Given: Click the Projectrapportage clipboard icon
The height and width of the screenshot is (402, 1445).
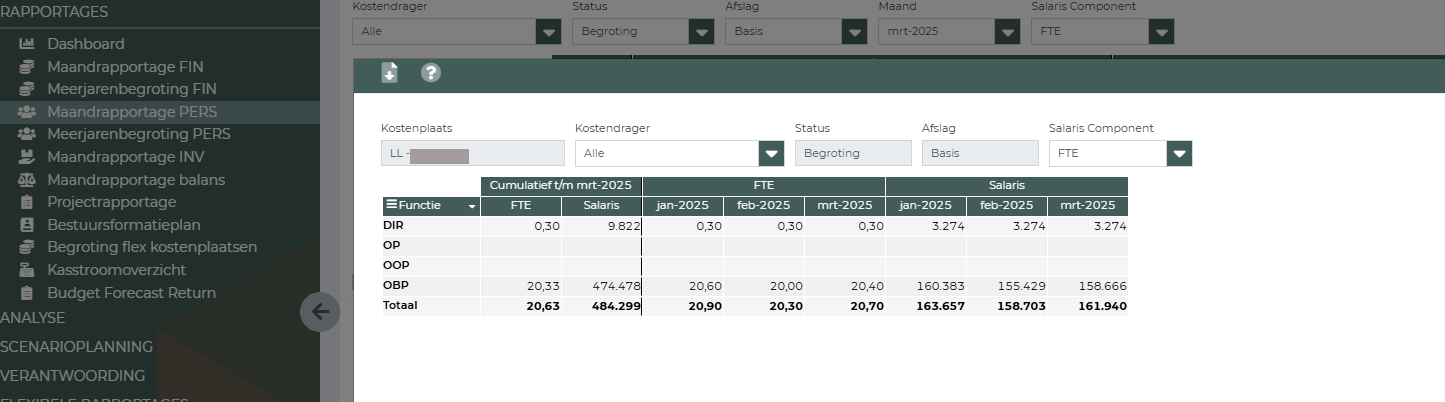Looking at the screenshot, I should point(27,202).
